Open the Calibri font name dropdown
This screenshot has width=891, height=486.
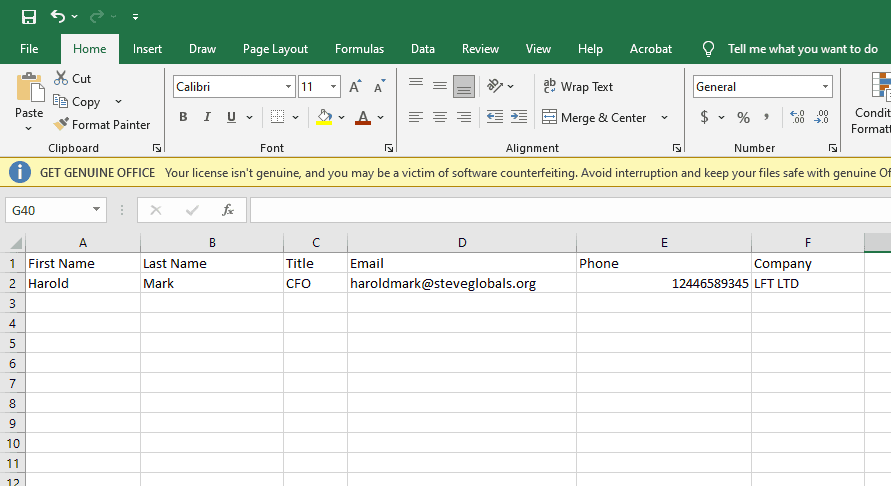[288, 87]
